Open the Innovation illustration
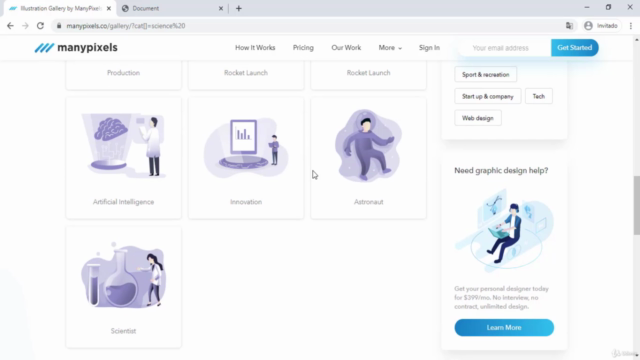The width and height of the screenshot is (640, 360). pyautogui.click(x=246, y=158)
